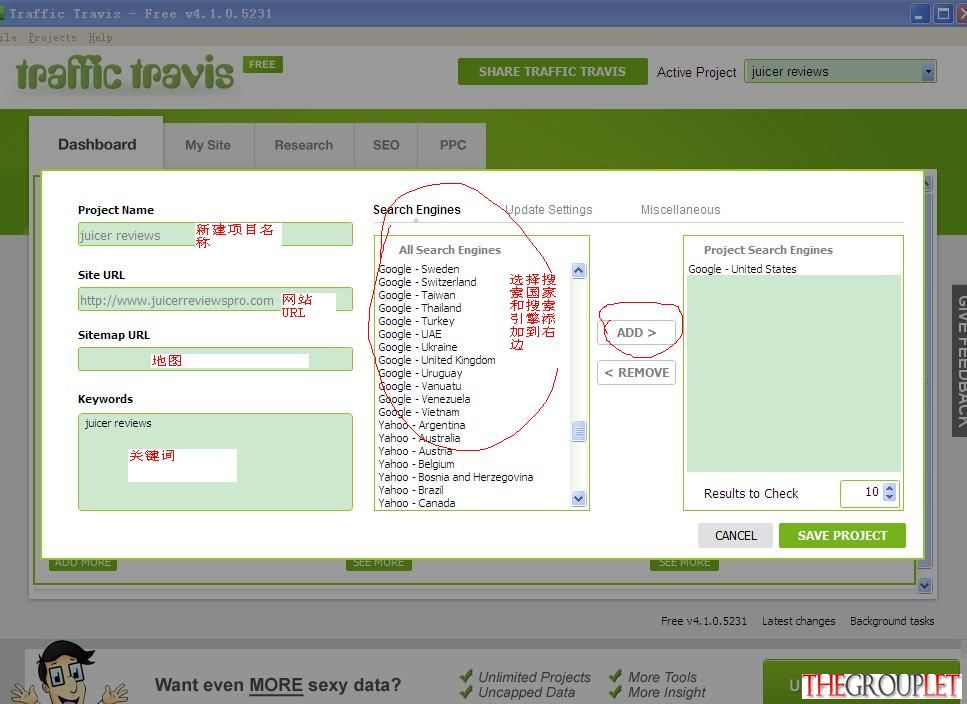Image resolution: width=967 pixels, height=704 pixels.
Task: Select Google - Sweden in the list
Action: pyautogui.click(x=419, y=269)
